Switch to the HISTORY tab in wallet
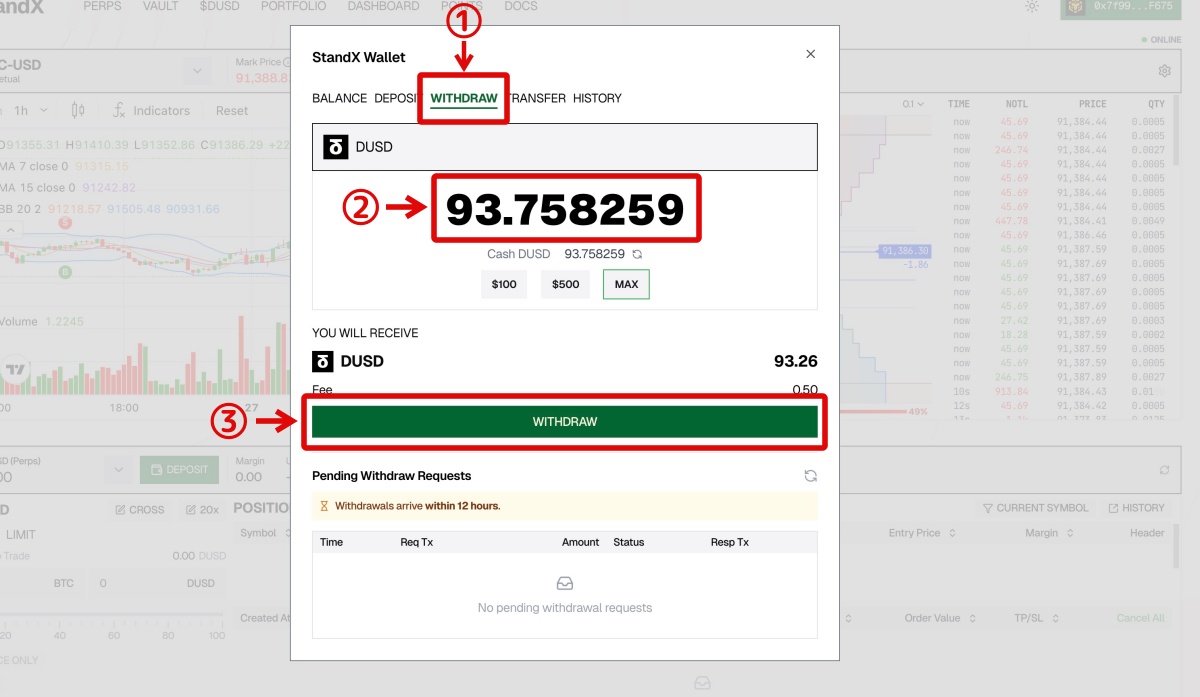Viewport: 1200px width, 697px height. coord(597,98)
